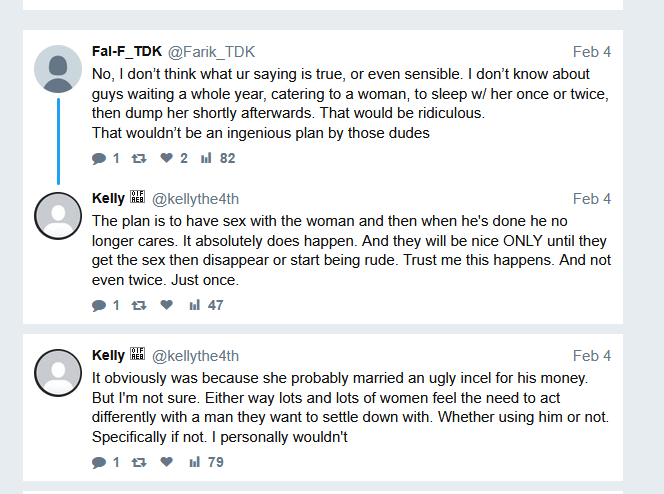The width and height of the screenshot is (664, 494).
Task: Reply to Kelly's tweet about the plan
Action: 99,305
